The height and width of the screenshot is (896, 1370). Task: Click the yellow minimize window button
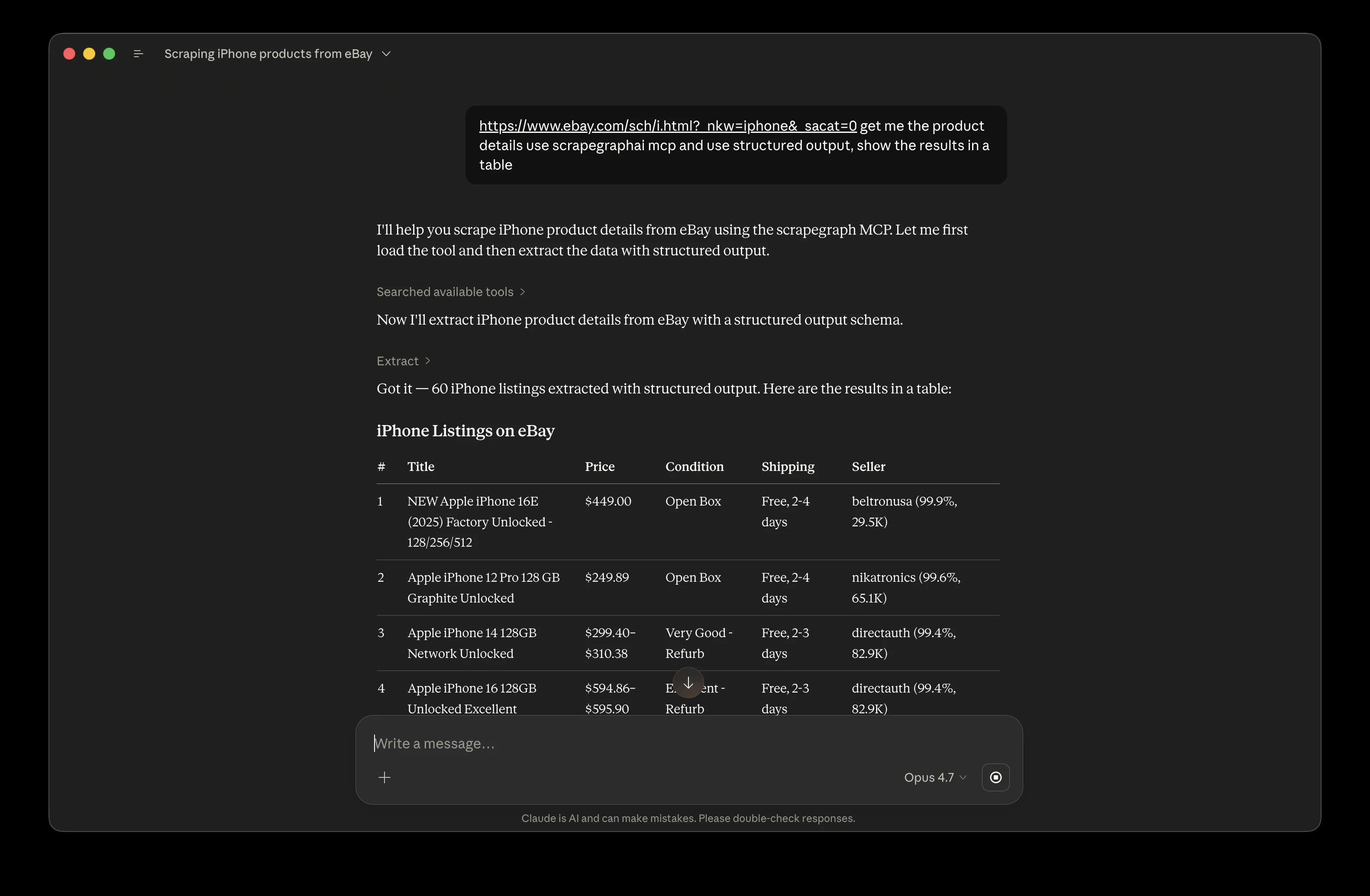[x=89, y=54]
